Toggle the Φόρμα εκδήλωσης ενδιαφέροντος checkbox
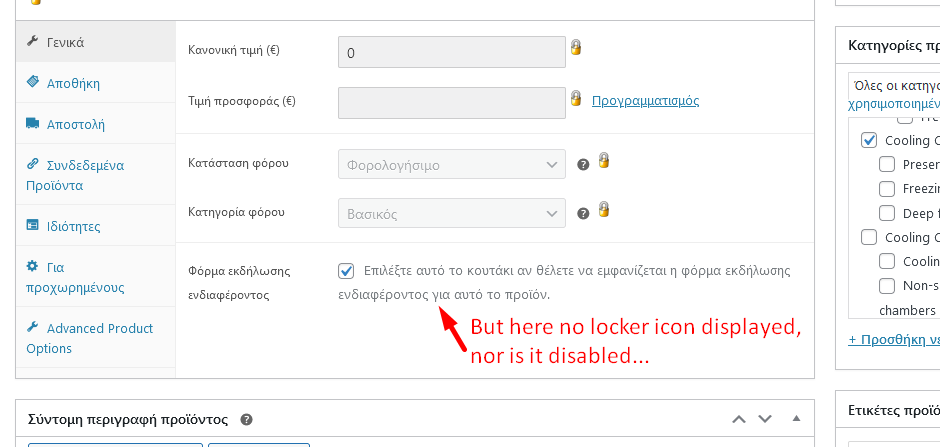This screenshot has width=940, height=447. click(346, 271)
